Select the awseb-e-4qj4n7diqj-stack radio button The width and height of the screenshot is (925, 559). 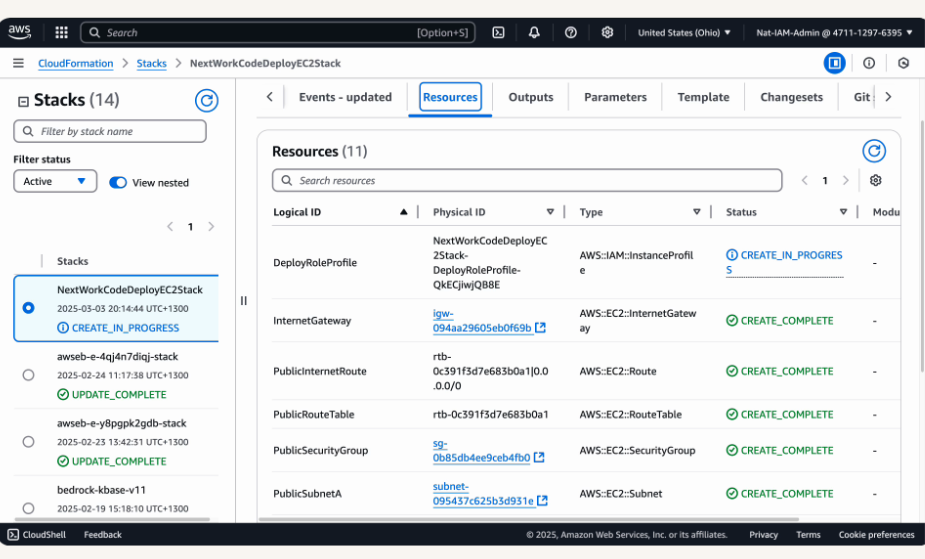coord(28,375)
